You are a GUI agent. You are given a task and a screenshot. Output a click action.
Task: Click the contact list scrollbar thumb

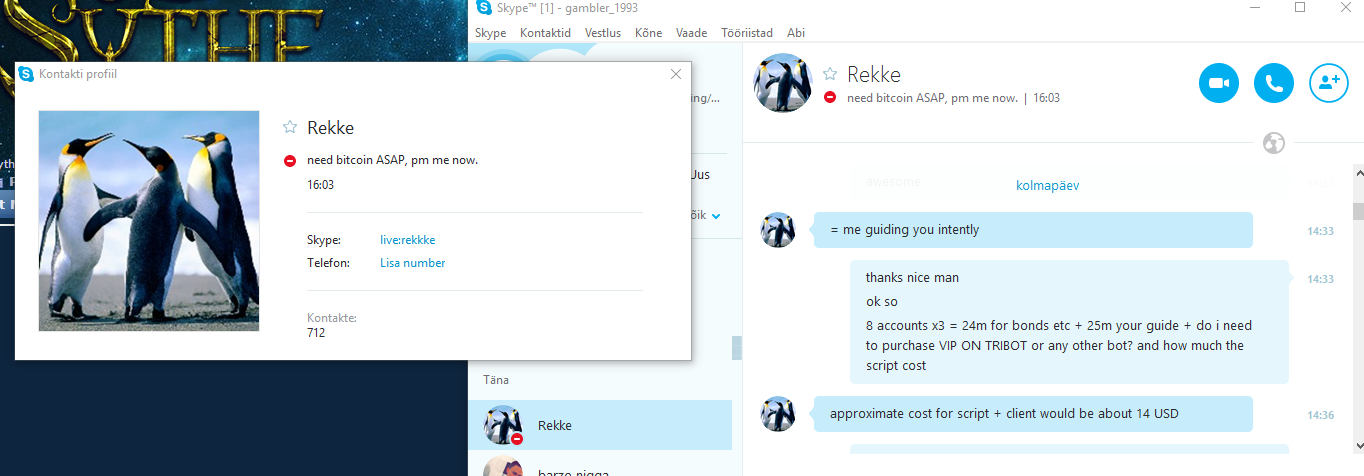click(x=737, y=347)
